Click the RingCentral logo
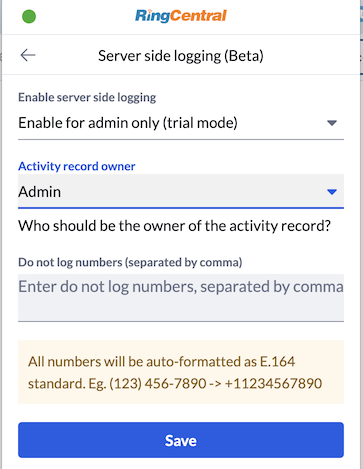The height and width of the screenshot is (469, 363). click(181, 16)
